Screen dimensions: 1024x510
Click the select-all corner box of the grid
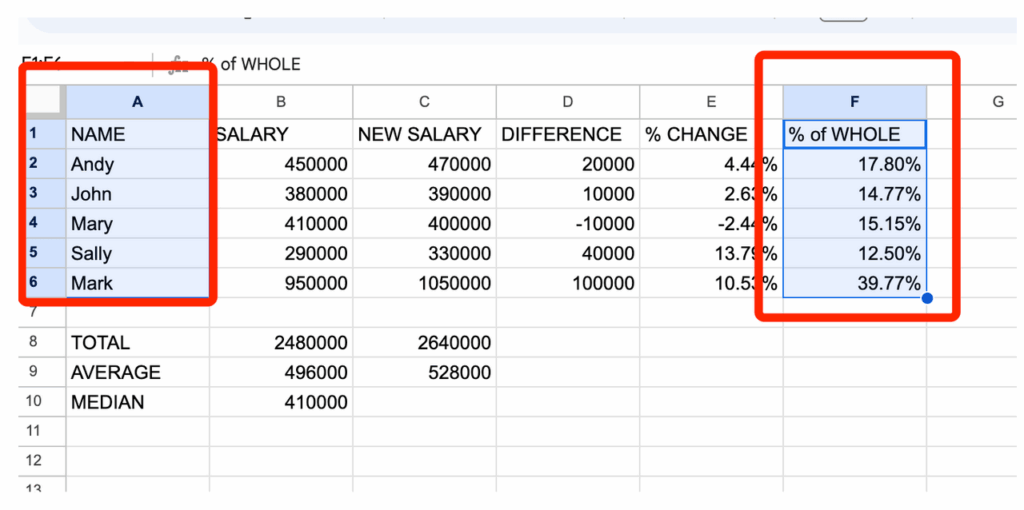tap(43, 101)
